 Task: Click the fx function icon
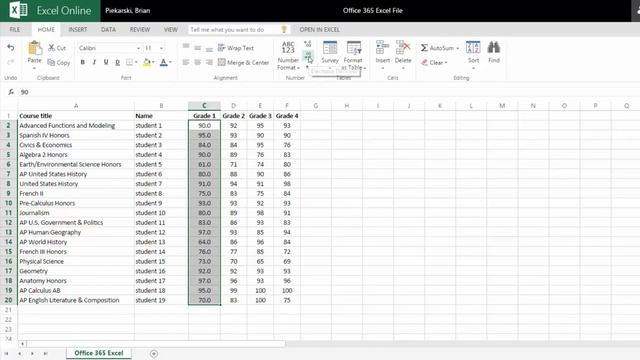coord(11,92)
